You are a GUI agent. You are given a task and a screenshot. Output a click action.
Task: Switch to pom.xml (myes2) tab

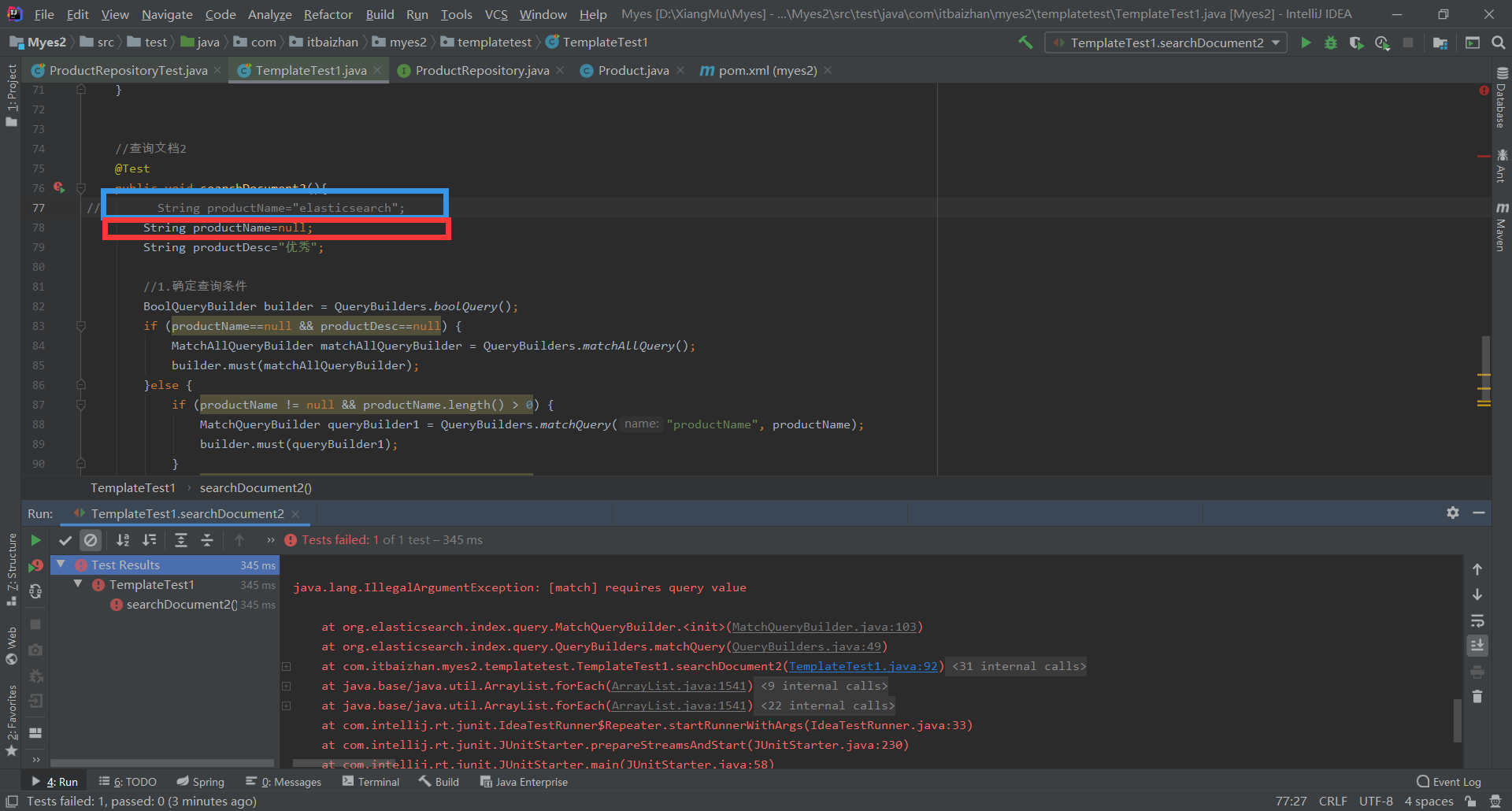(x=766, y=71)
